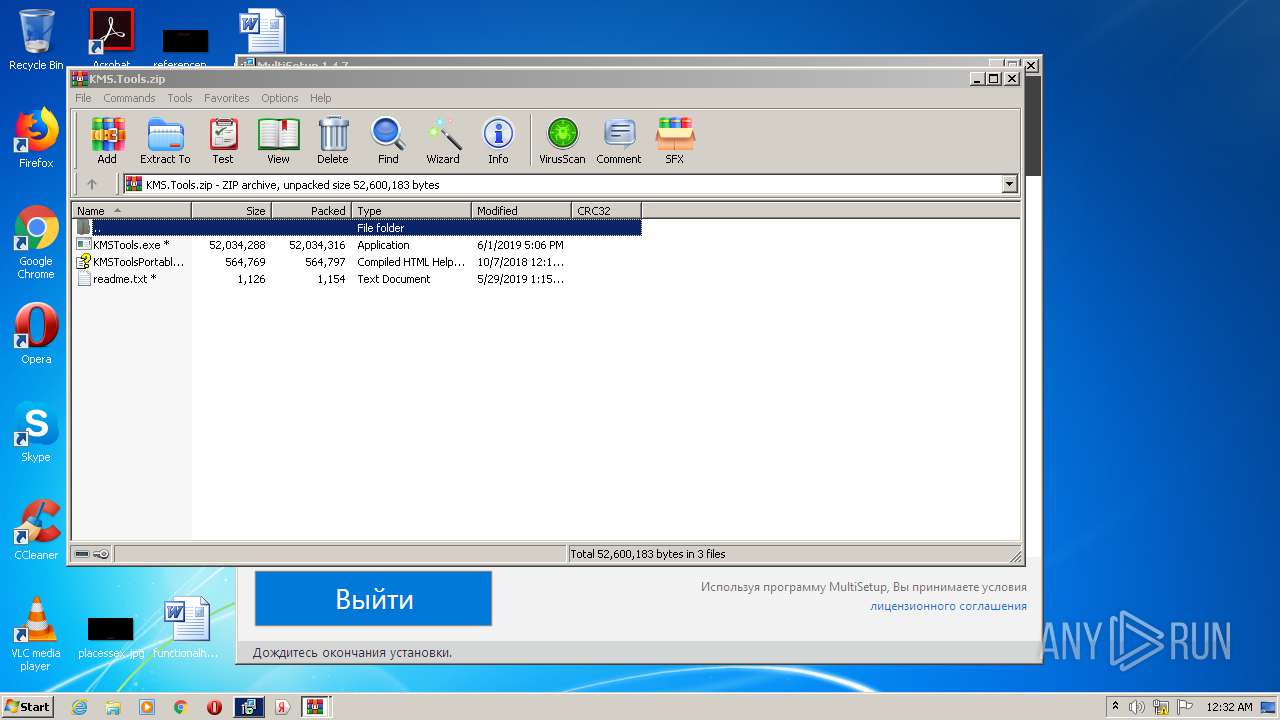1280x720 pixels.
Task: Open Google Chrome desktop shortcut
Action: tap(36, 242)
